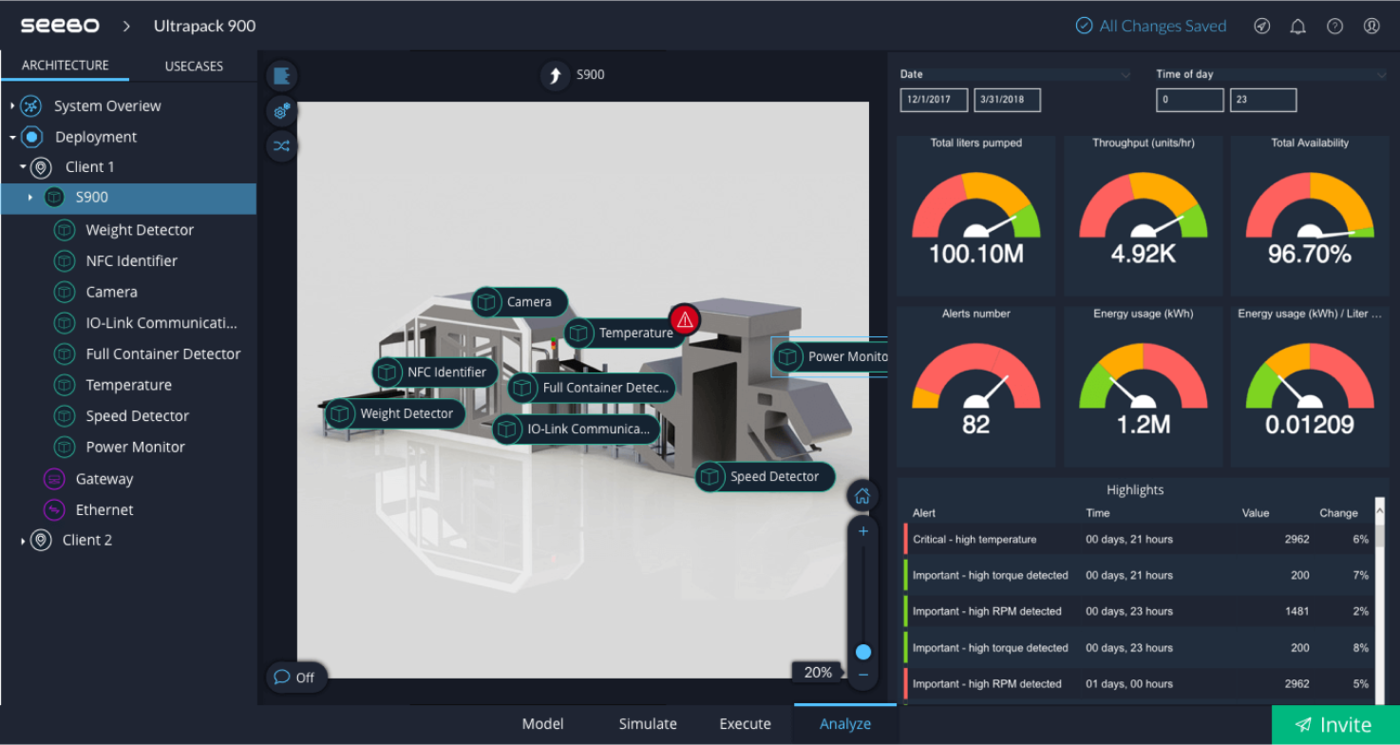Click the Client 1 location pin icon
Image resolution: width=1400 pixels, height=745 pixels.
[x=41, y=167]
